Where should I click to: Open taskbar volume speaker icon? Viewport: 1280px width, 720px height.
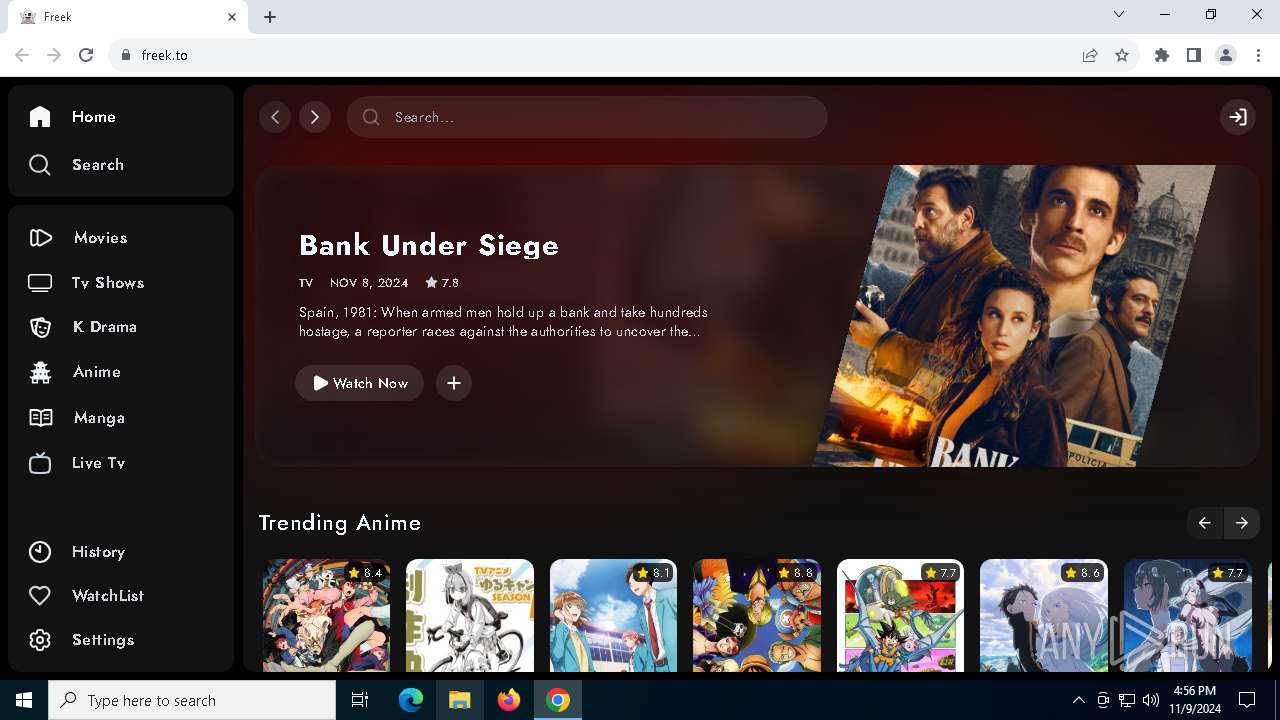(1150, 700)
